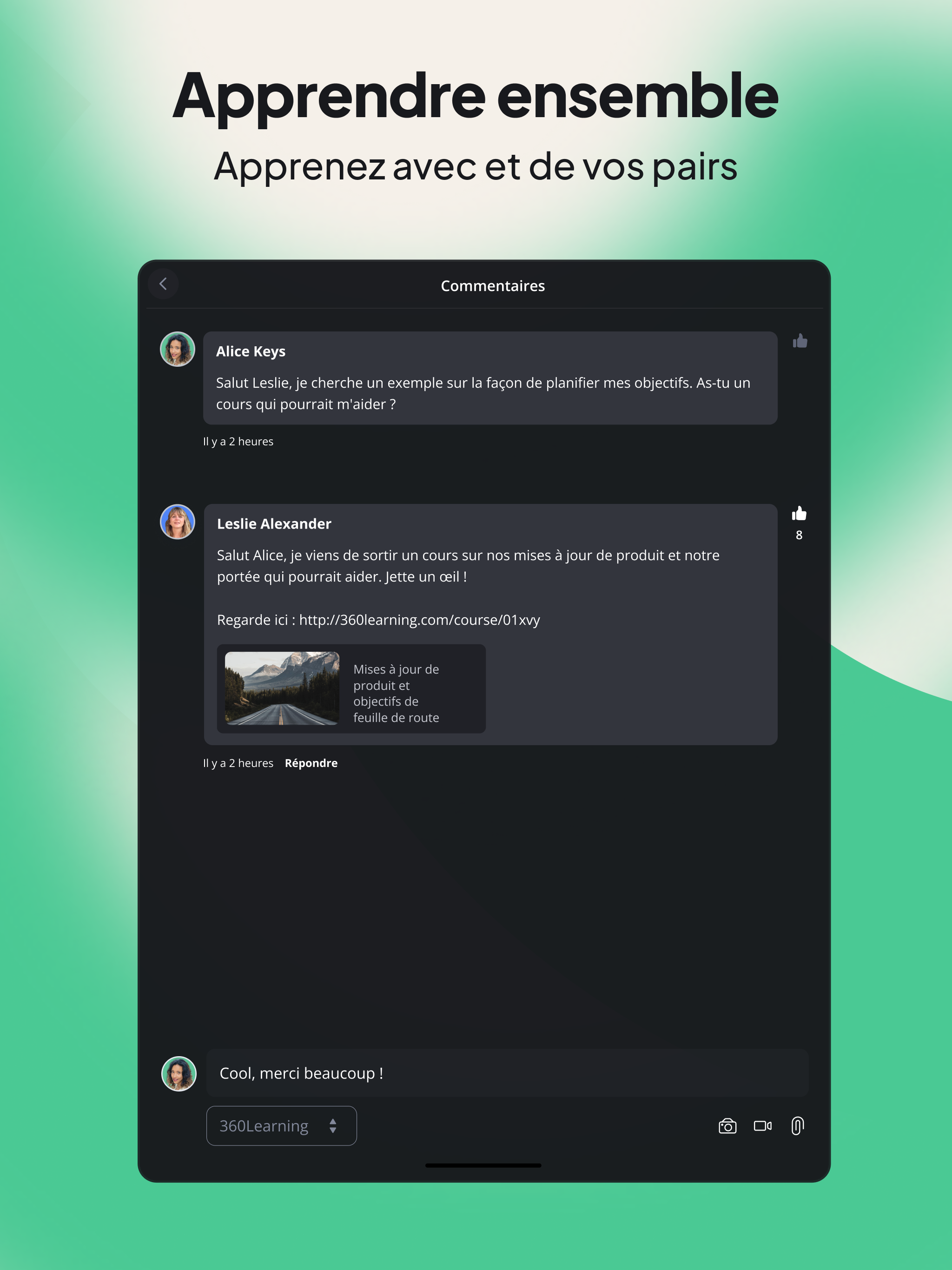
Task: Tap the like count 8
Action: (x=799, y=535)
